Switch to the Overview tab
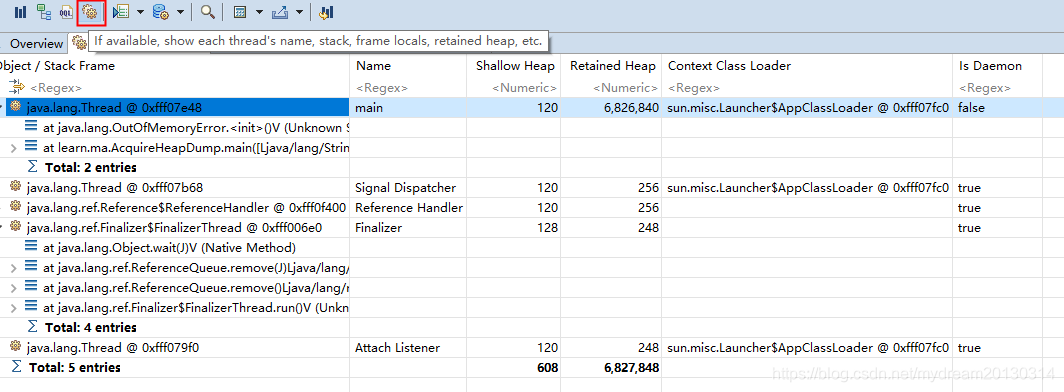 click(x=36, y=43)
